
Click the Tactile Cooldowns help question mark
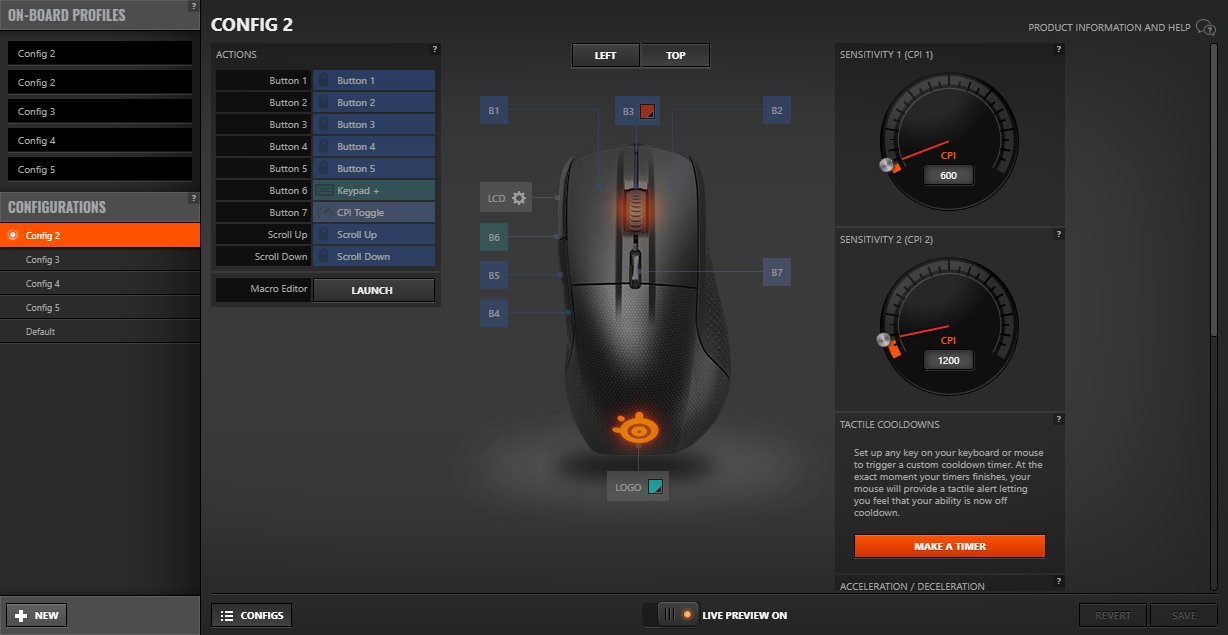point(1059,418)
